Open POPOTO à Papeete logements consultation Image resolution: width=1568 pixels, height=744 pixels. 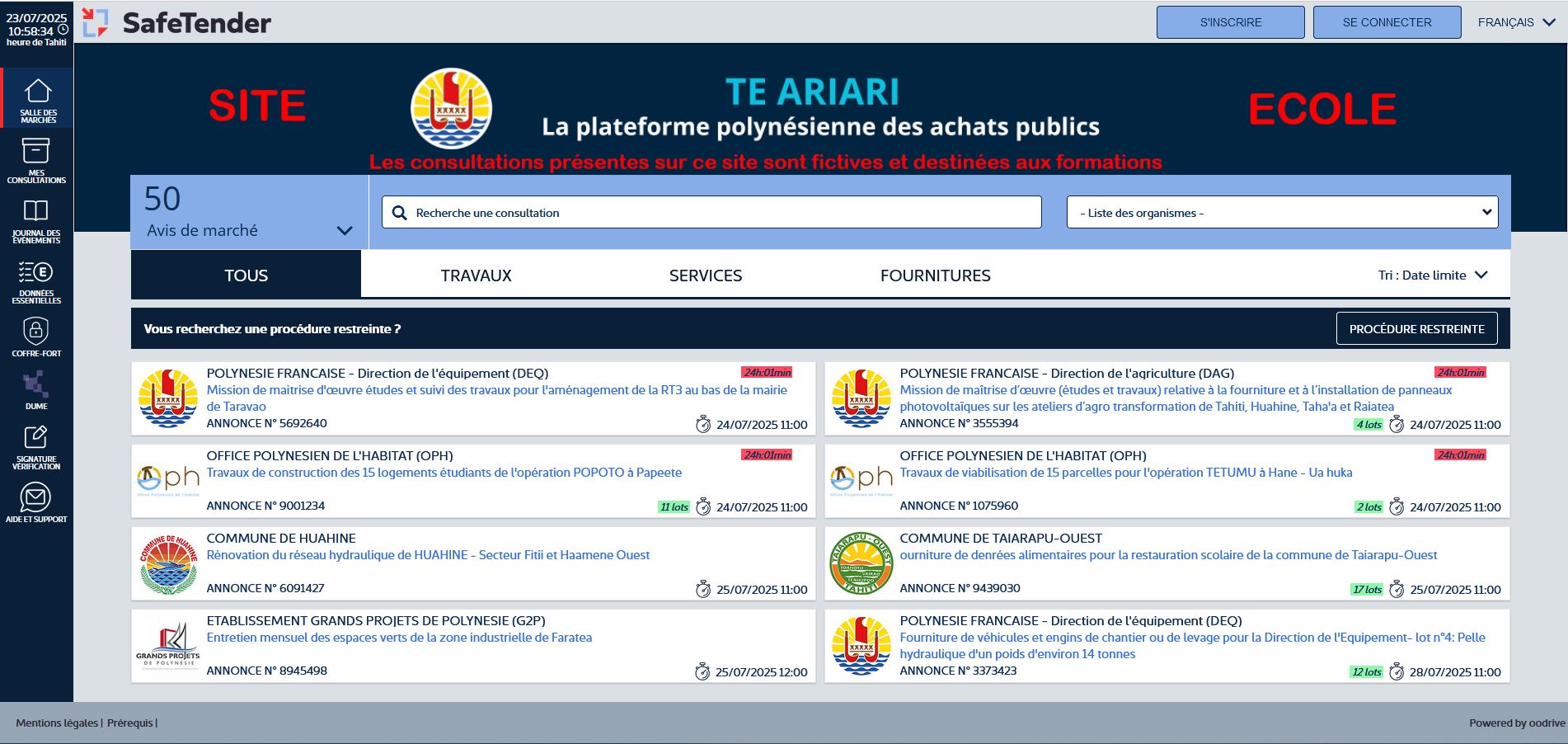pos(444,473)
